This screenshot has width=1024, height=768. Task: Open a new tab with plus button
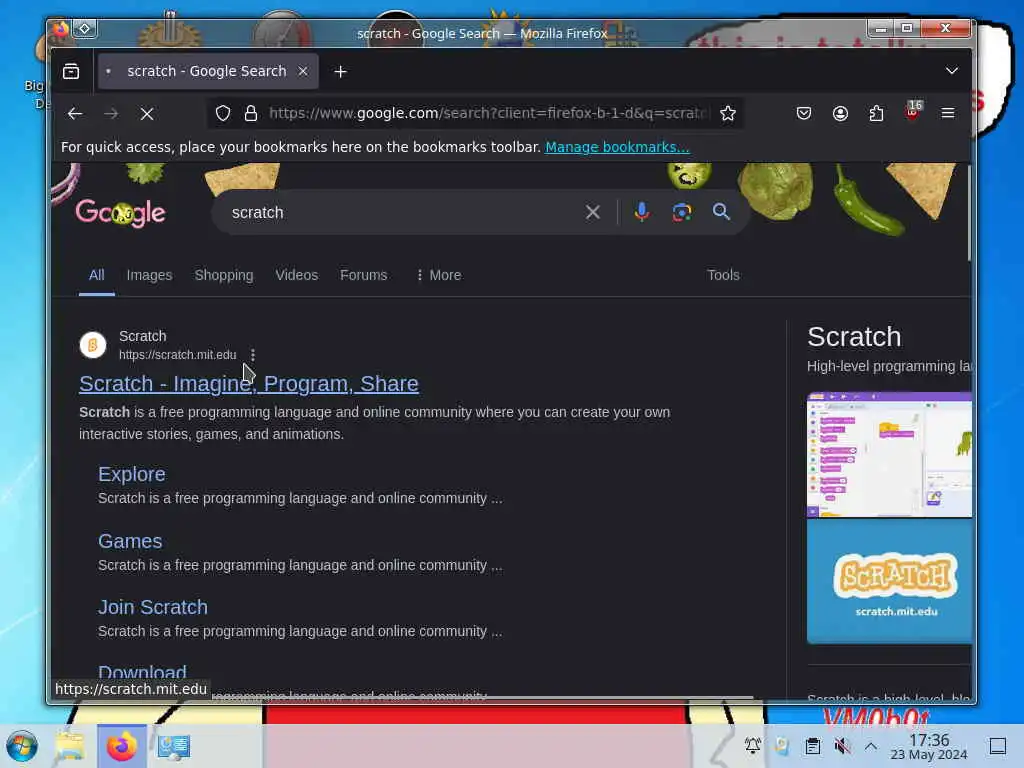[340, 72]
